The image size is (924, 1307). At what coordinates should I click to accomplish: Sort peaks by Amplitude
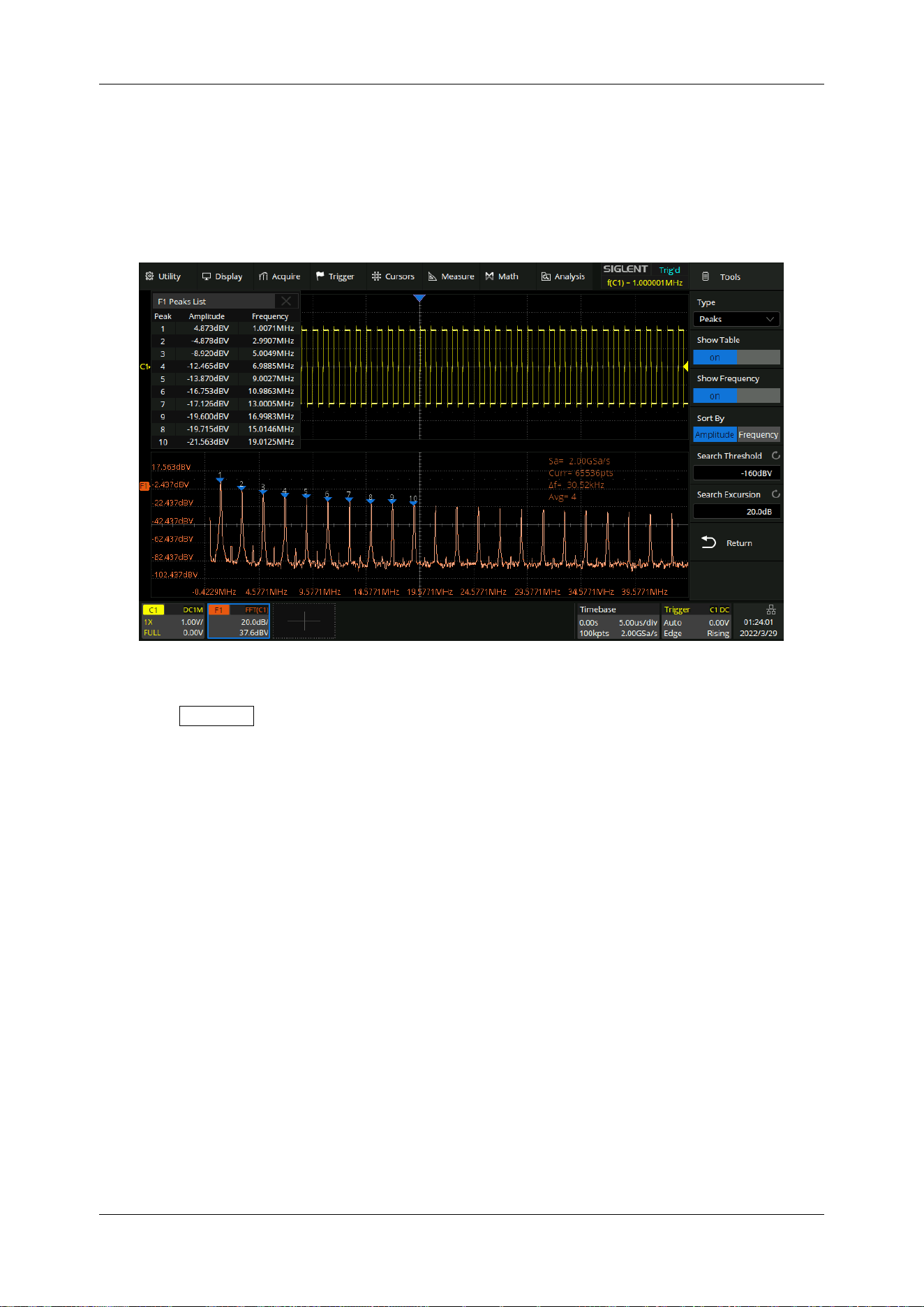point(715,434)
